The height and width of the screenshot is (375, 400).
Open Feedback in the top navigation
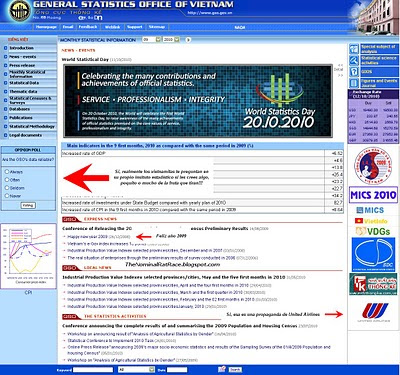pos(88,27)
